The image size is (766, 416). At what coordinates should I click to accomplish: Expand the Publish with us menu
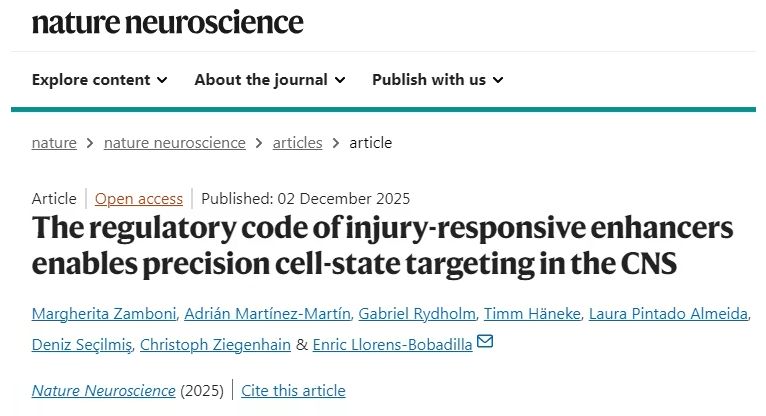coord(437,79)
